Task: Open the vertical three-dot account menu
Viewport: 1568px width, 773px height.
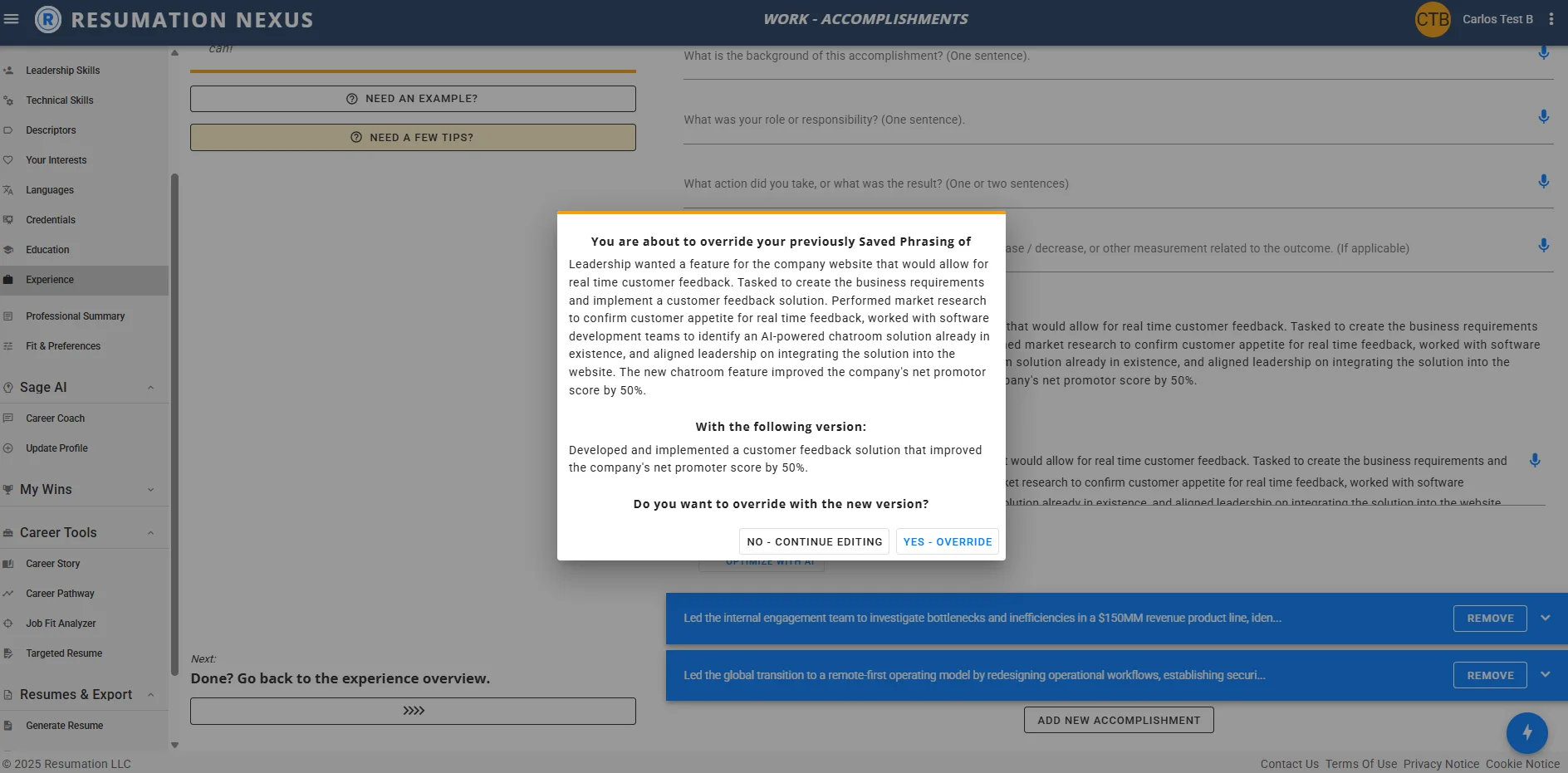Action: [x=1551, y=19]
